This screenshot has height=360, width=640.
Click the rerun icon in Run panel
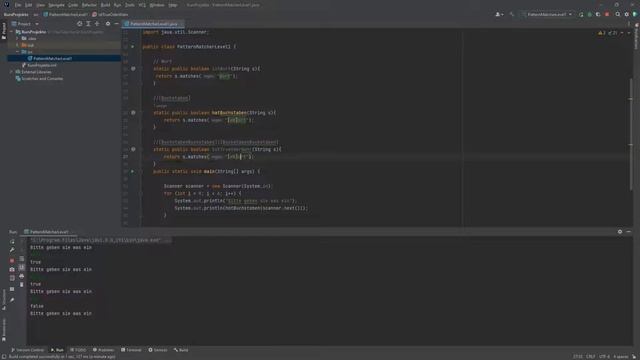pyautogui.click(x=12, y=242)
